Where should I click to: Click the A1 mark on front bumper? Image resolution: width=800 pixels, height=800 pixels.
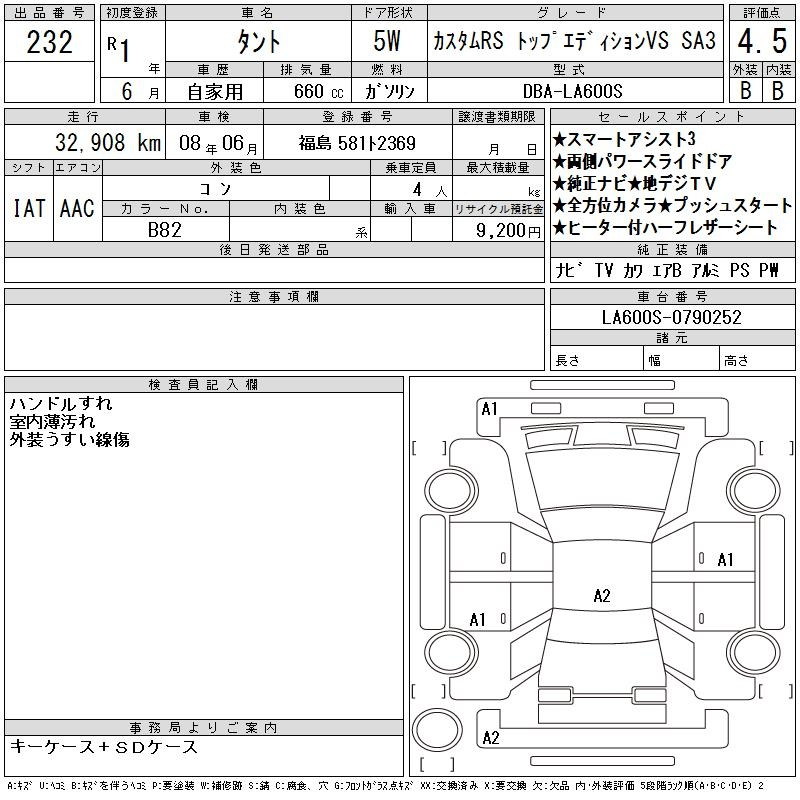[489, 409]
